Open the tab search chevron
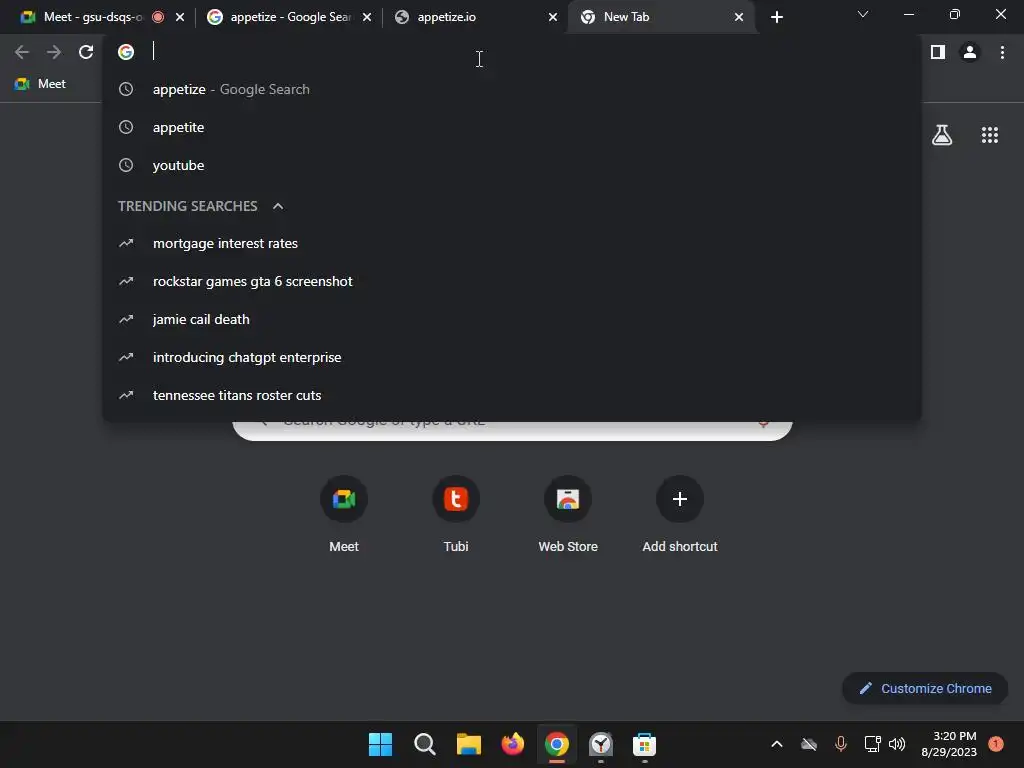Image resolution: width=1024 pixels, height=768 pixels. [863, 14]
